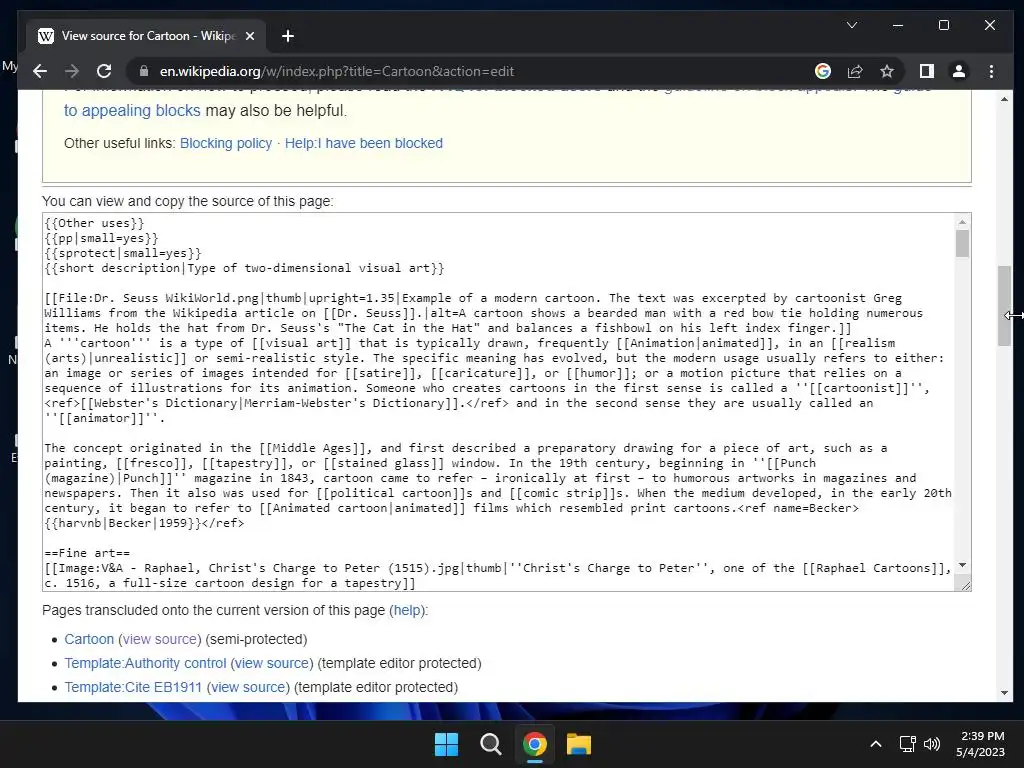1024x768 pixels.
Task: View source of Cartoon page
Action: (x=160, y=639)
